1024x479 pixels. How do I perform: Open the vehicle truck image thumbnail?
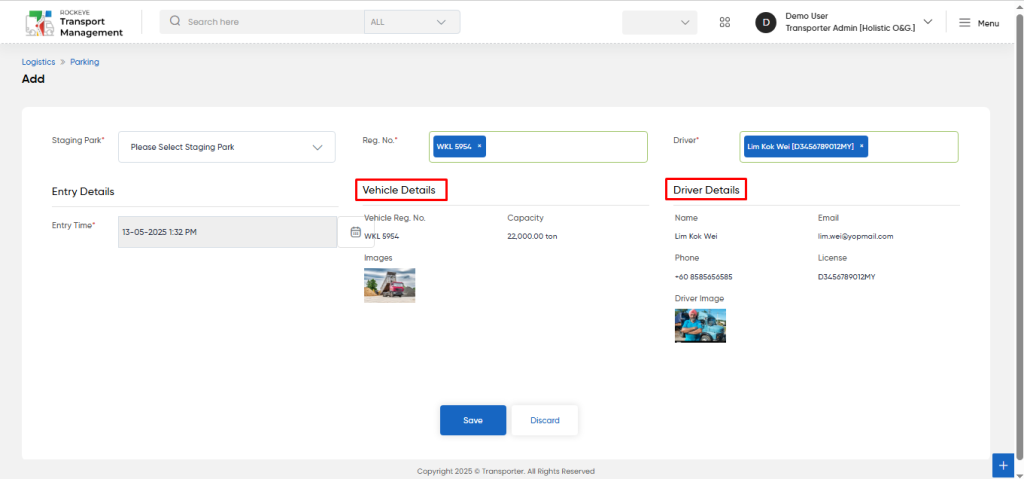click(x=389, y=285)
